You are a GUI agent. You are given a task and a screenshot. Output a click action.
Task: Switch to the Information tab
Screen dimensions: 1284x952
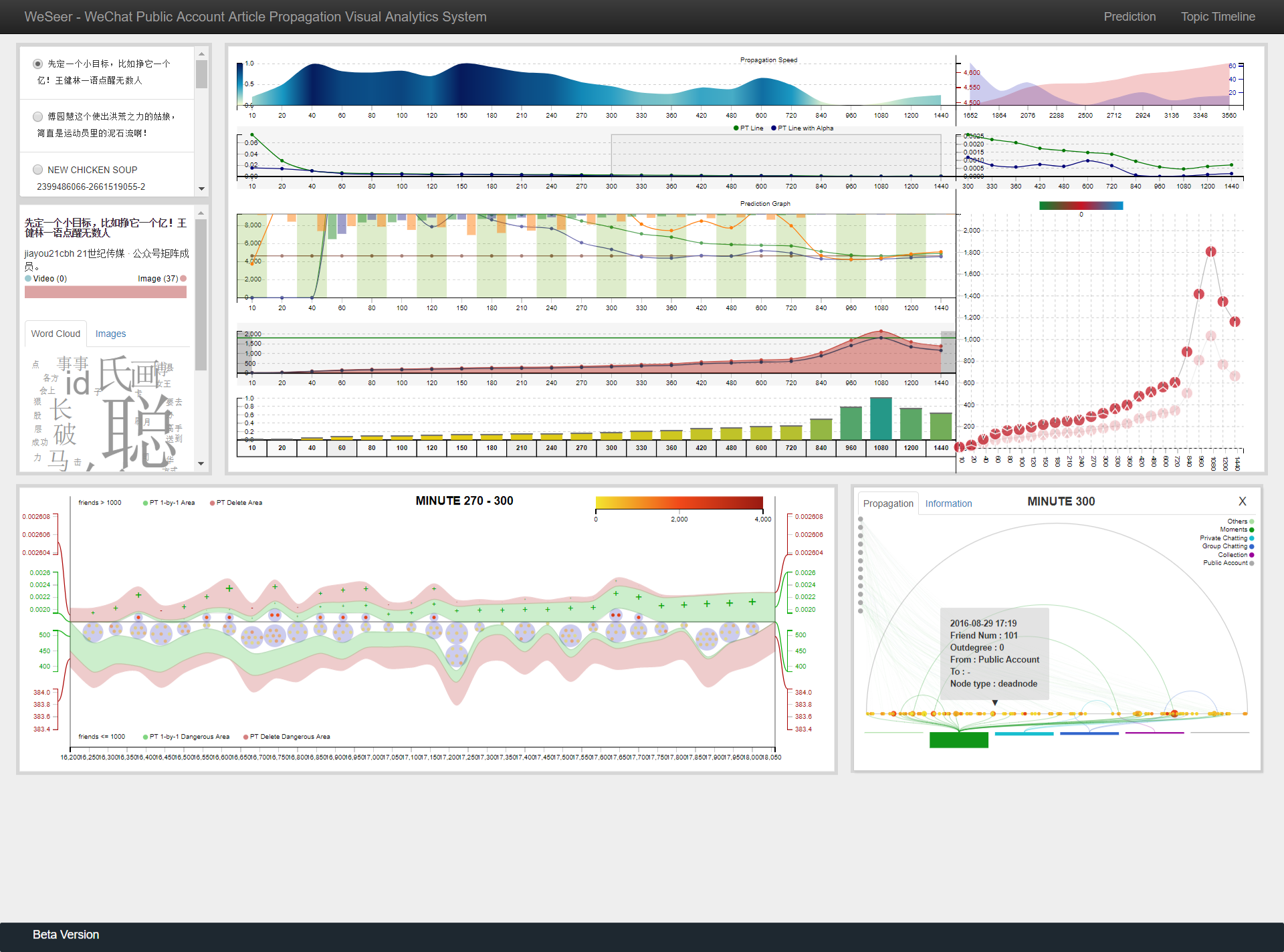(948, 503)
